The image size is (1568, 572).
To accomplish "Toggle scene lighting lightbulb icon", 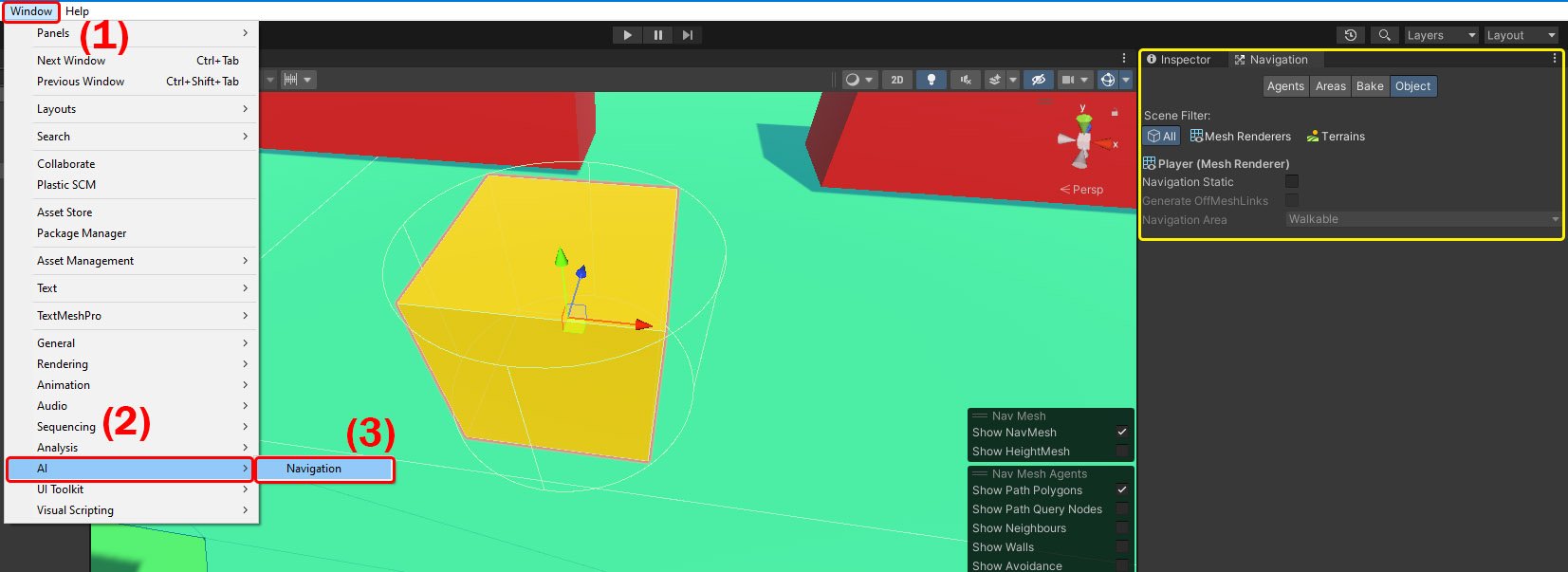I will click(x=931, y=80).
